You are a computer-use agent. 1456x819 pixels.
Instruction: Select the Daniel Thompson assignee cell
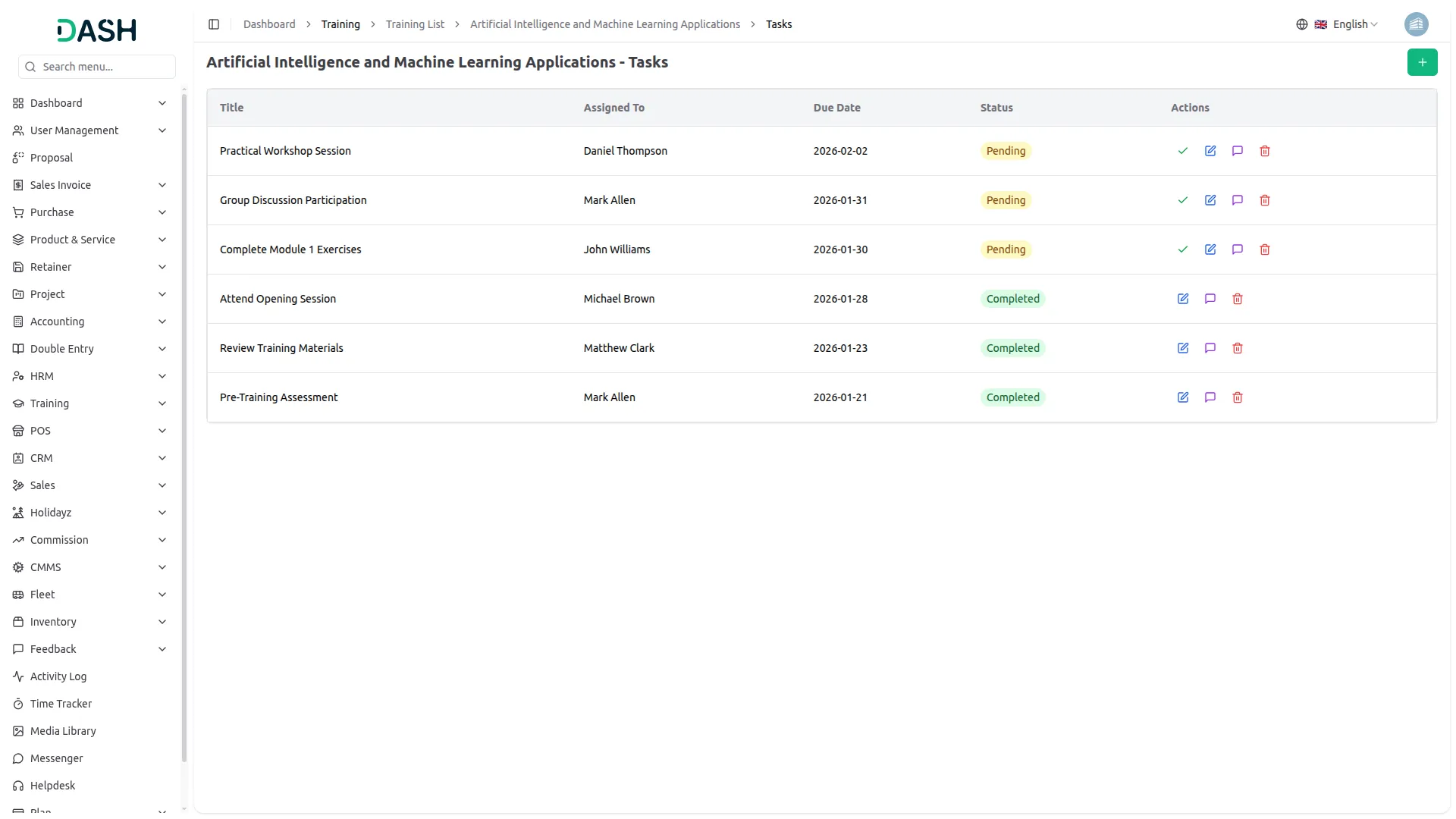point(626,151)
